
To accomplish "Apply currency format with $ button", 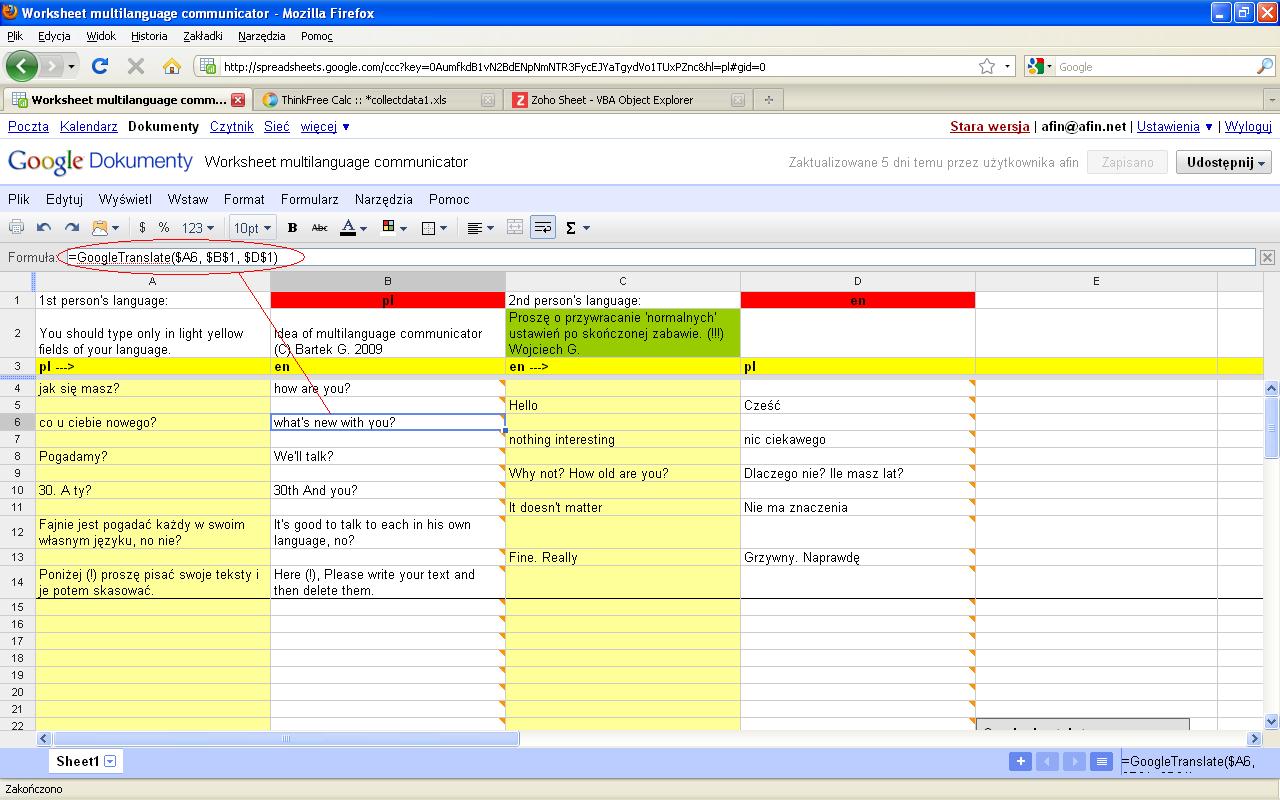I will click(142, 228).
